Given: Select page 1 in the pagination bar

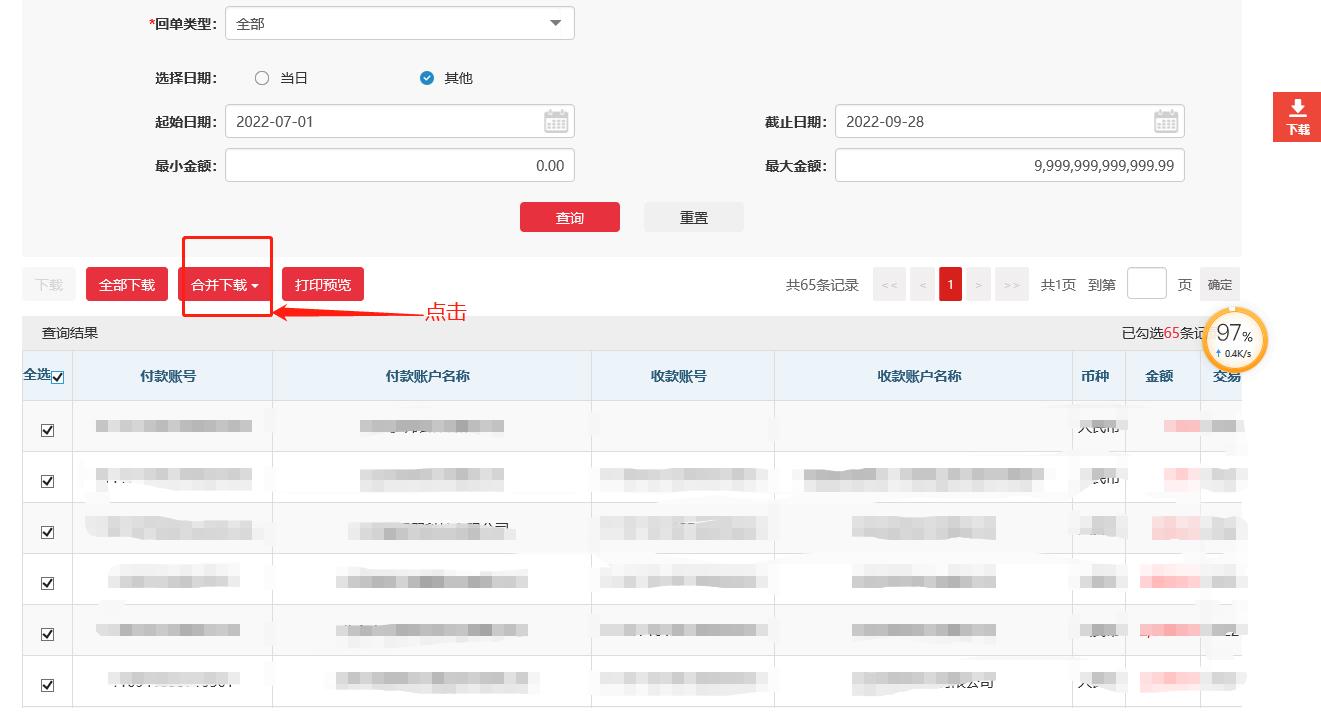Looking at the screenshot, I should (950, 284).
